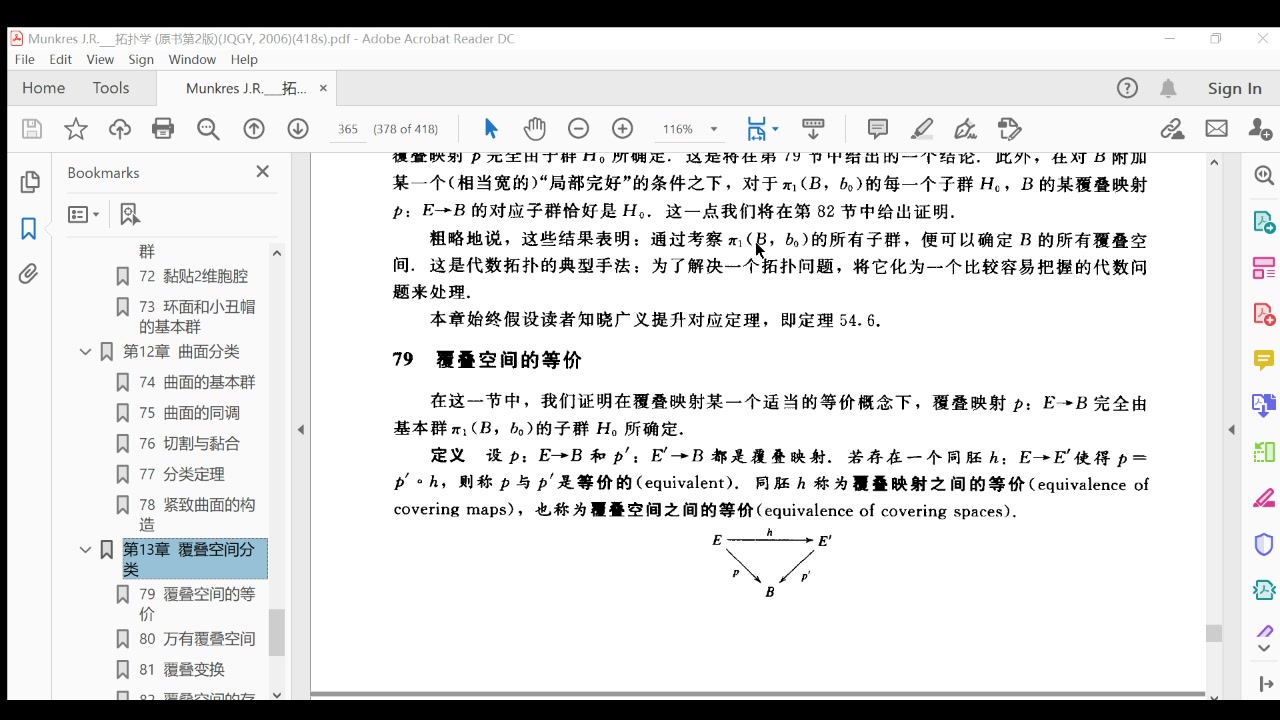The height and width of the screenshot is (720, 1280).
Task: Open notifications bell
Action: (1168, 88)
